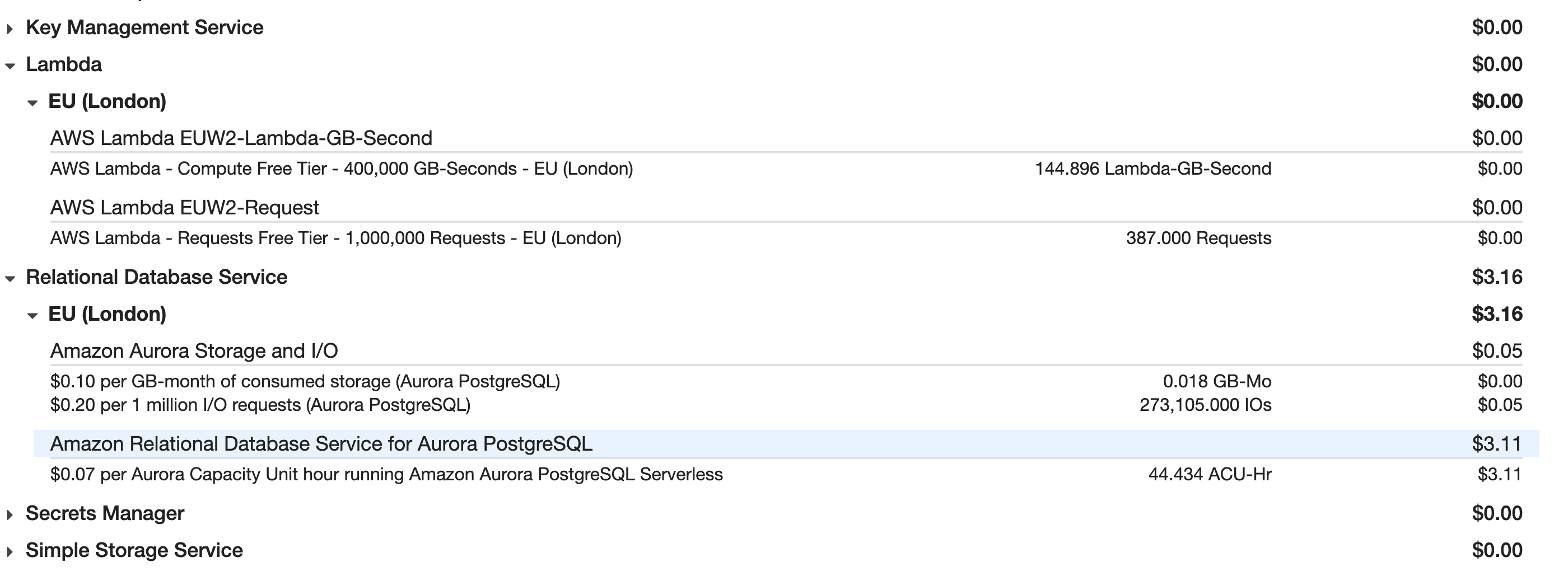Click the 144.896 Lambda-GB-Second usage value
This screenshot has height=571, width=1568.
tap(1153, 169)
